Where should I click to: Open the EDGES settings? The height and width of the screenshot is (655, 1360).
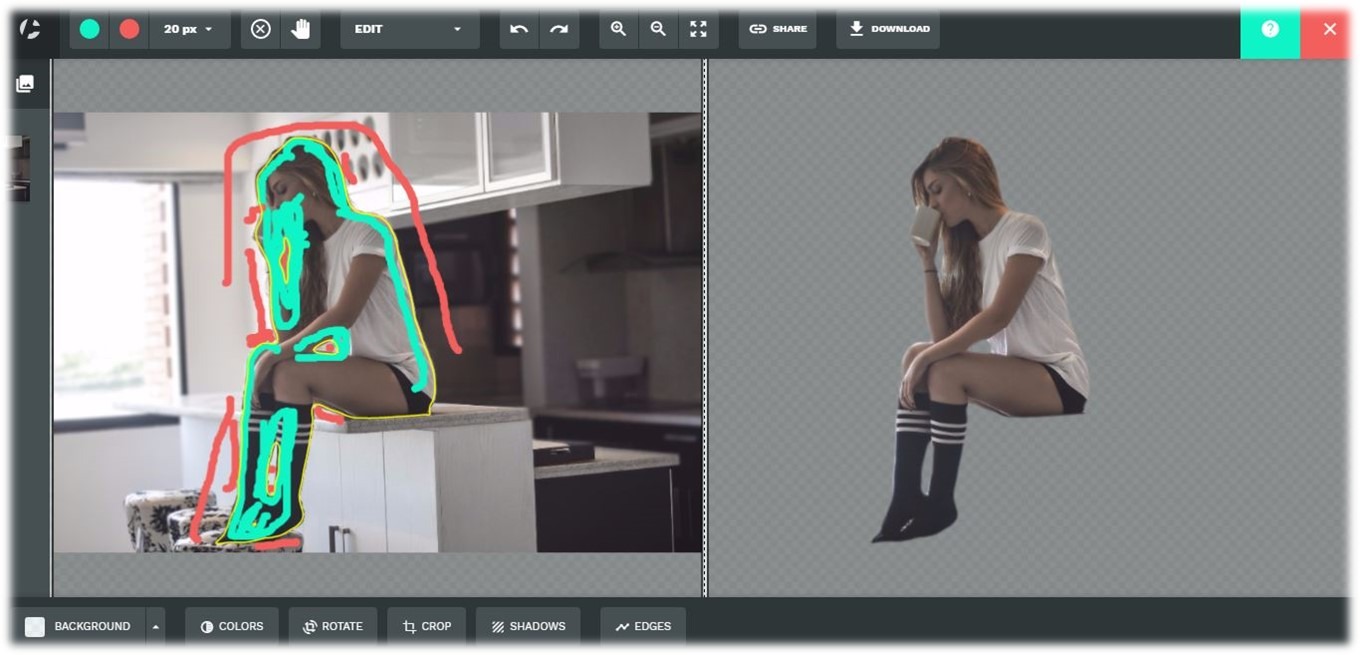[643, 627]
